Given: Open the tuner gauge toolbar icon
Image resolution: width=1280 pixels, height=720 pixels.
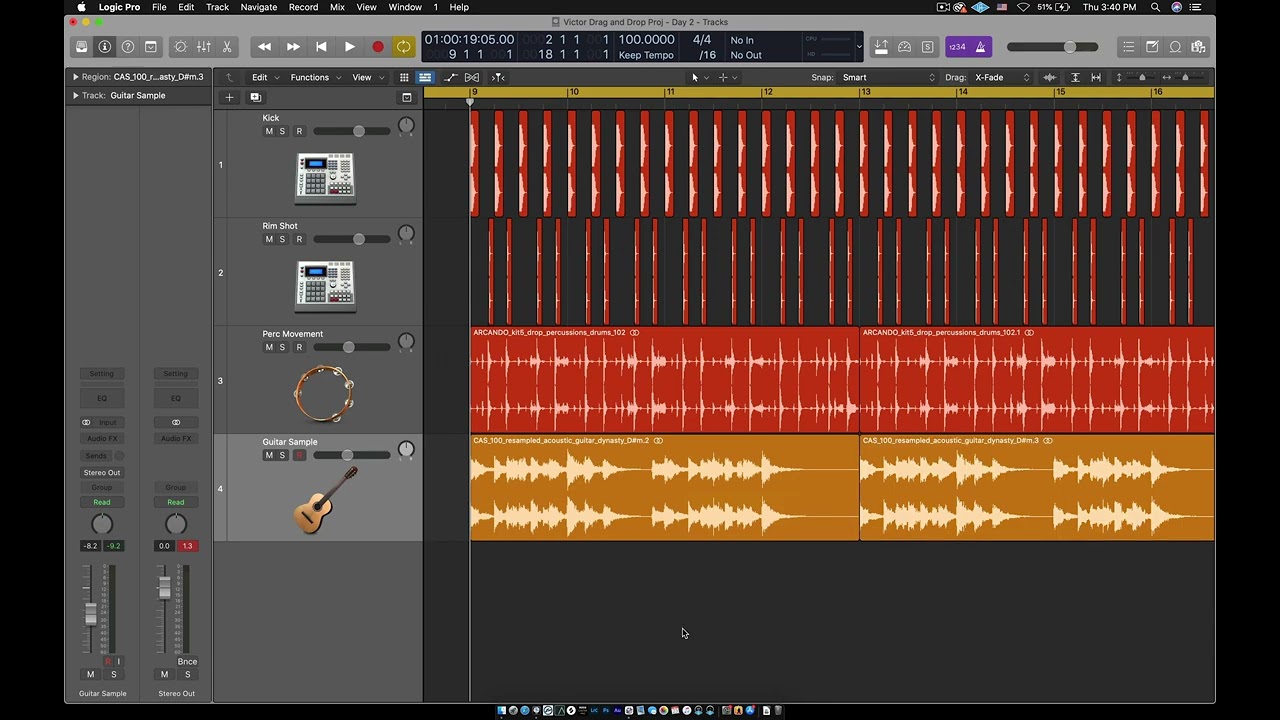Looking at the screenshot, I should pyautogui.click(x=905, y=47).
